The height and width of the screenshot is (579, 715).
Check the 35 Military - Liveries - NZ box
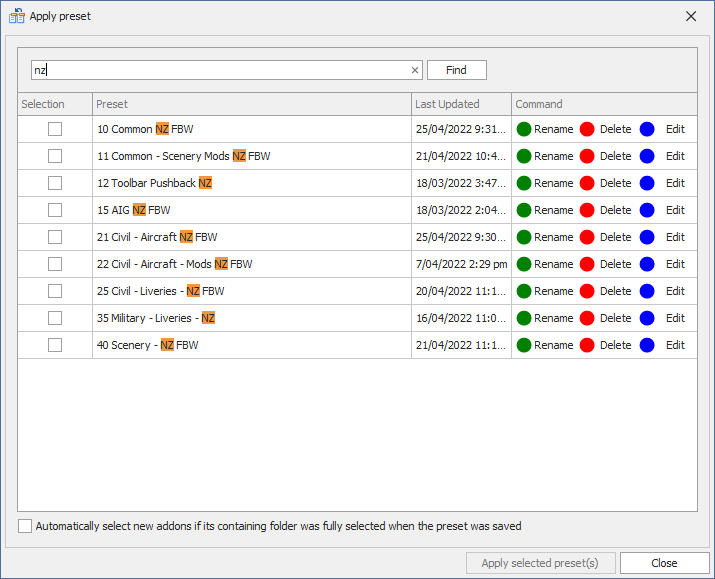(x=55, y=318)
